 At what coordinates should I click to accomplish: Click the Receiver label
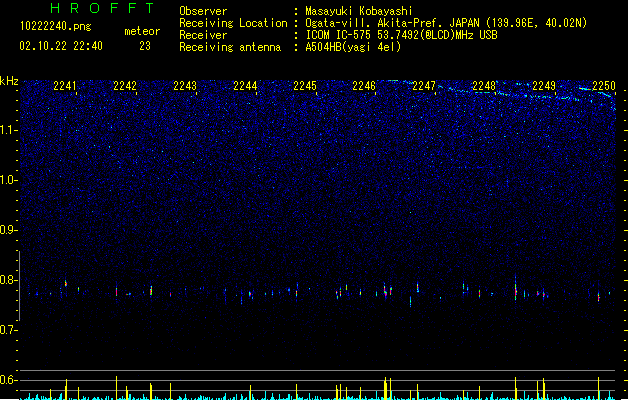[x=203, y=35]
